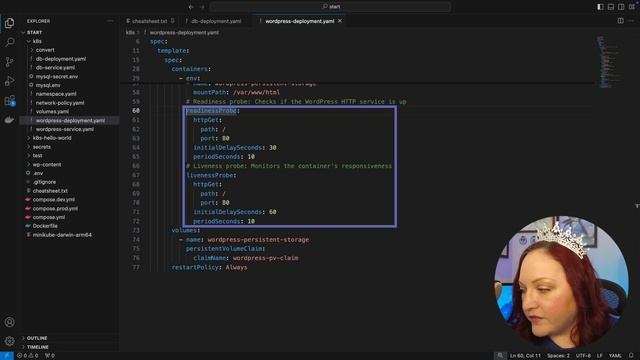Go back with the navigation arrow
Image resolution: width=640 pixels, height=360 pixels.
pyautogui.click(x=191, y=7)
